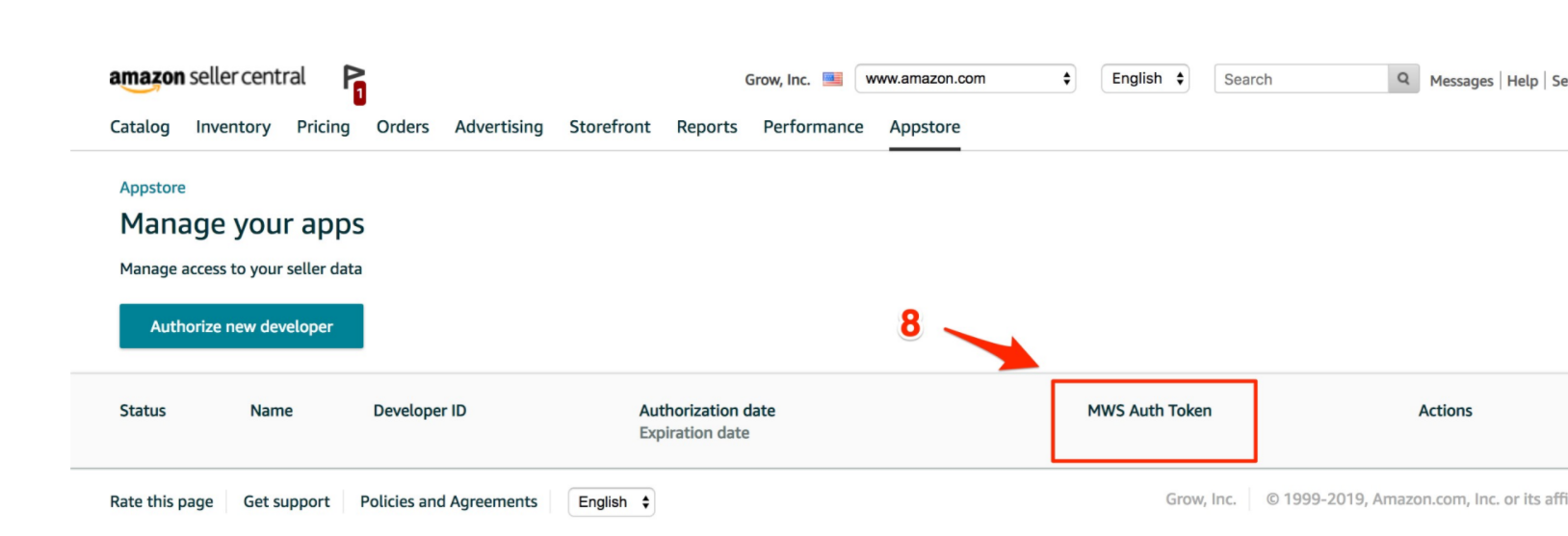The width and height of the screenshot is (1568, 536).
Task: Click Authorize new developer button
Action: coord(242,326)
